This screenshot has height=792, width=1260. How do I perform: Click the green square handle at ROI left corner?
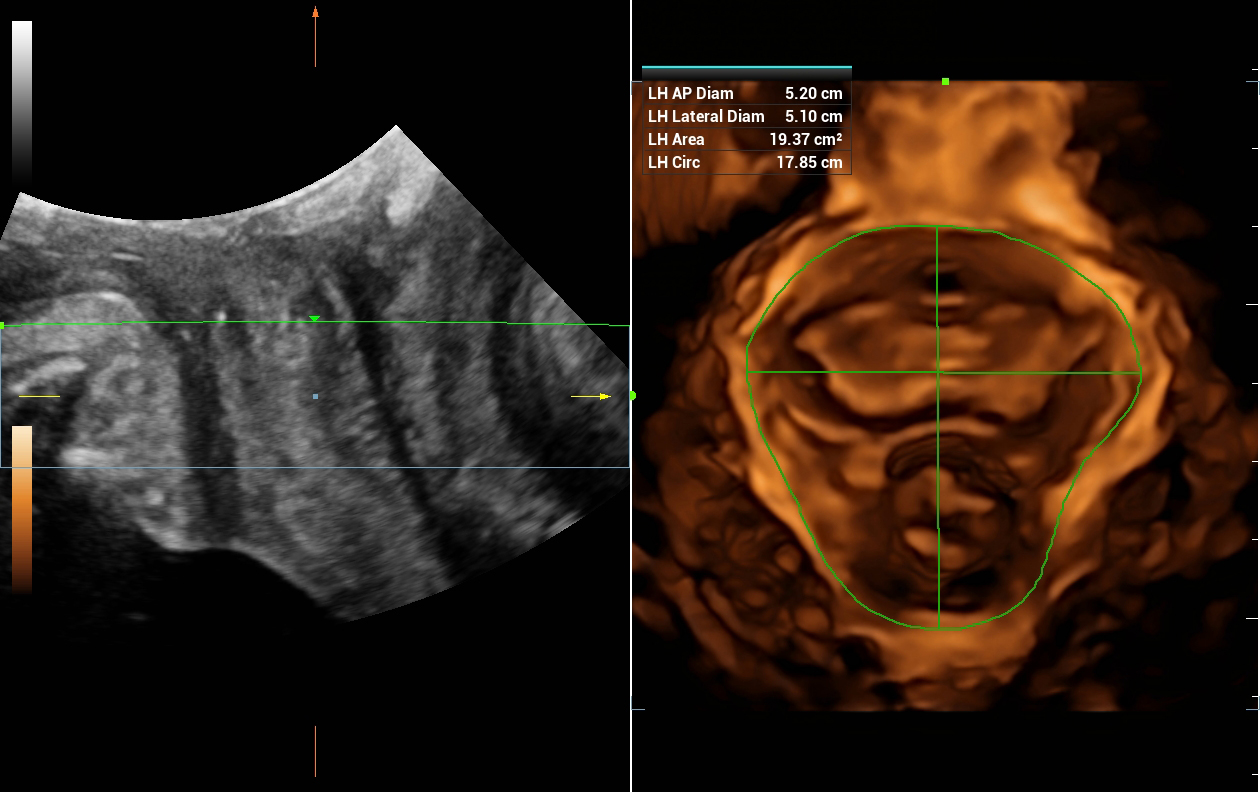coord(2,325)
